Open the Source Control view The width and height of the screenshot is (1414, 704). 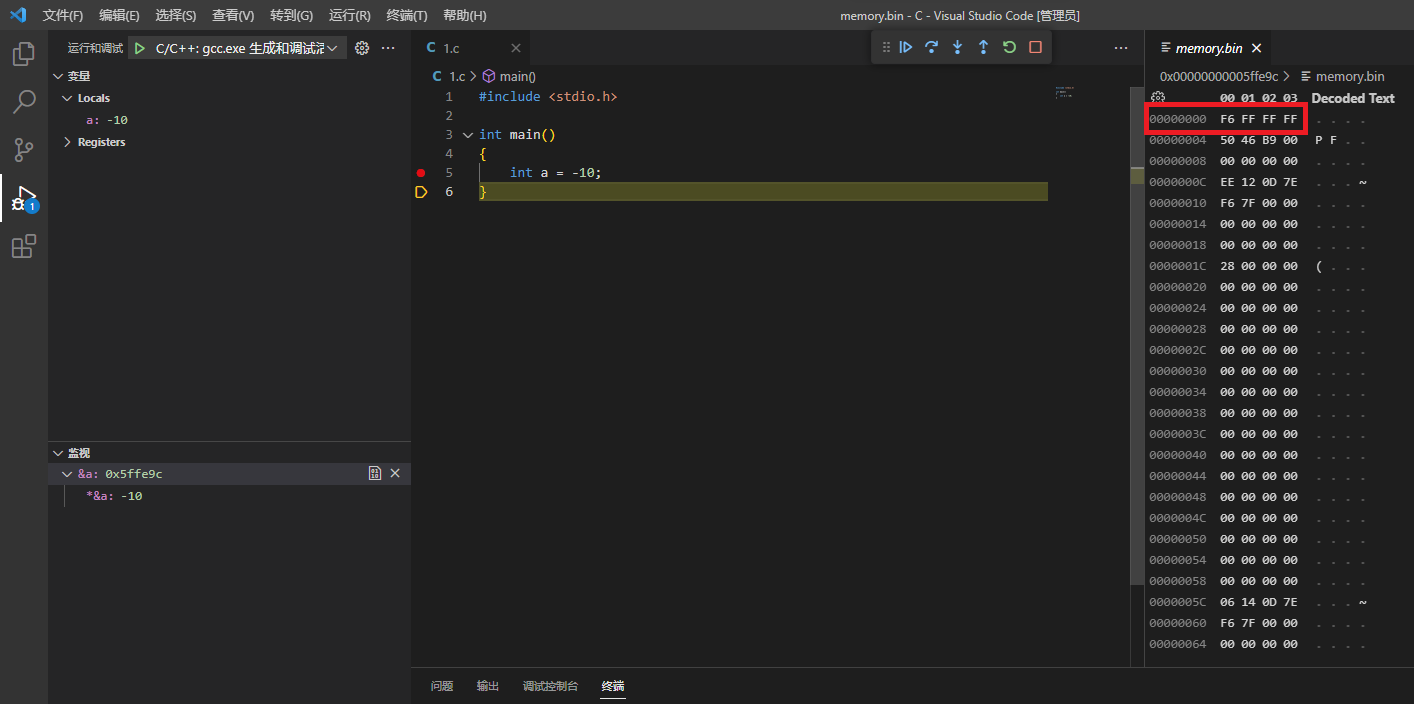pos(23,150)
